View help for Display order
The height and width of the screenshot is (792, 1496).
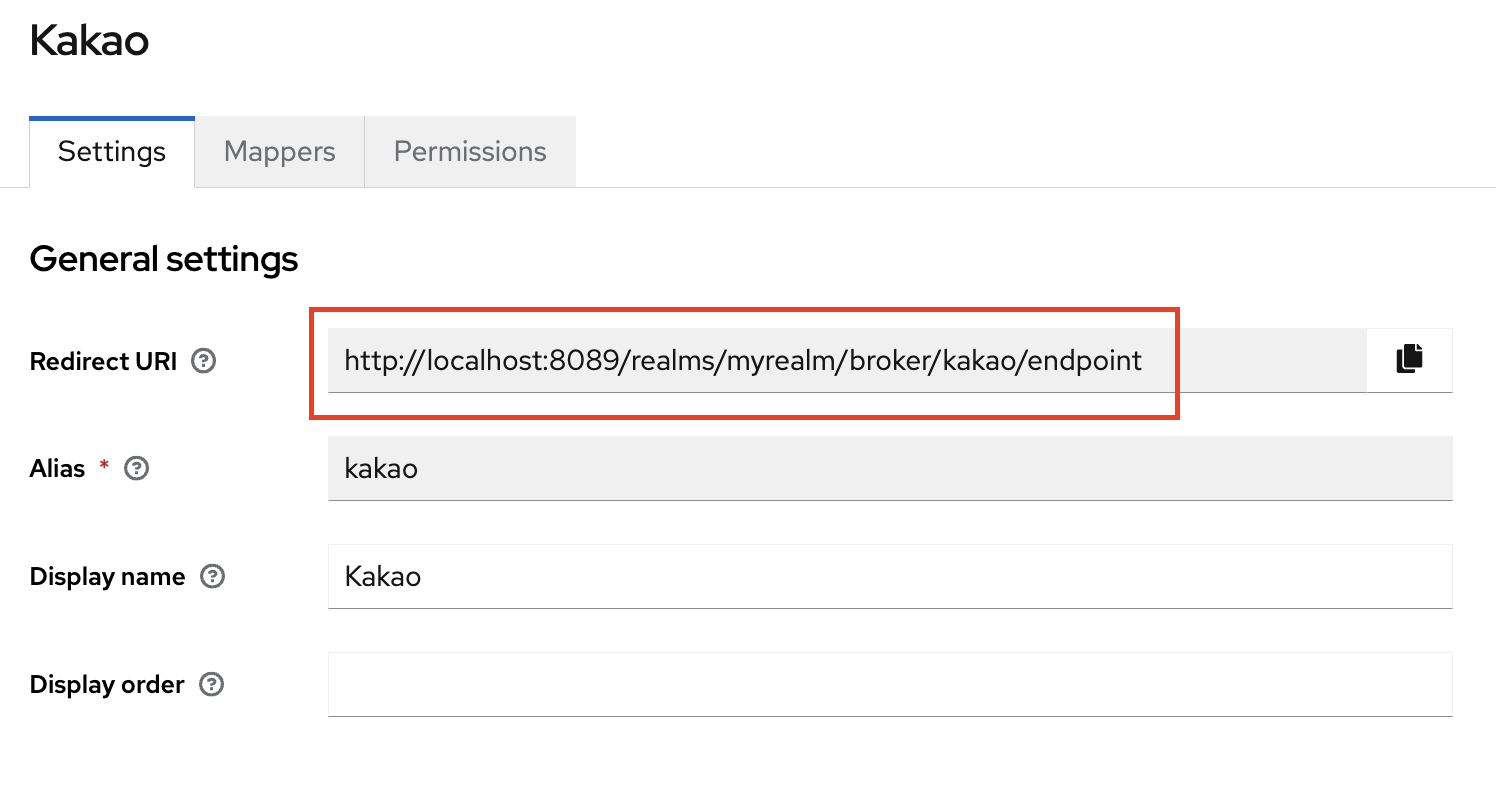click(x=211, y=685)
